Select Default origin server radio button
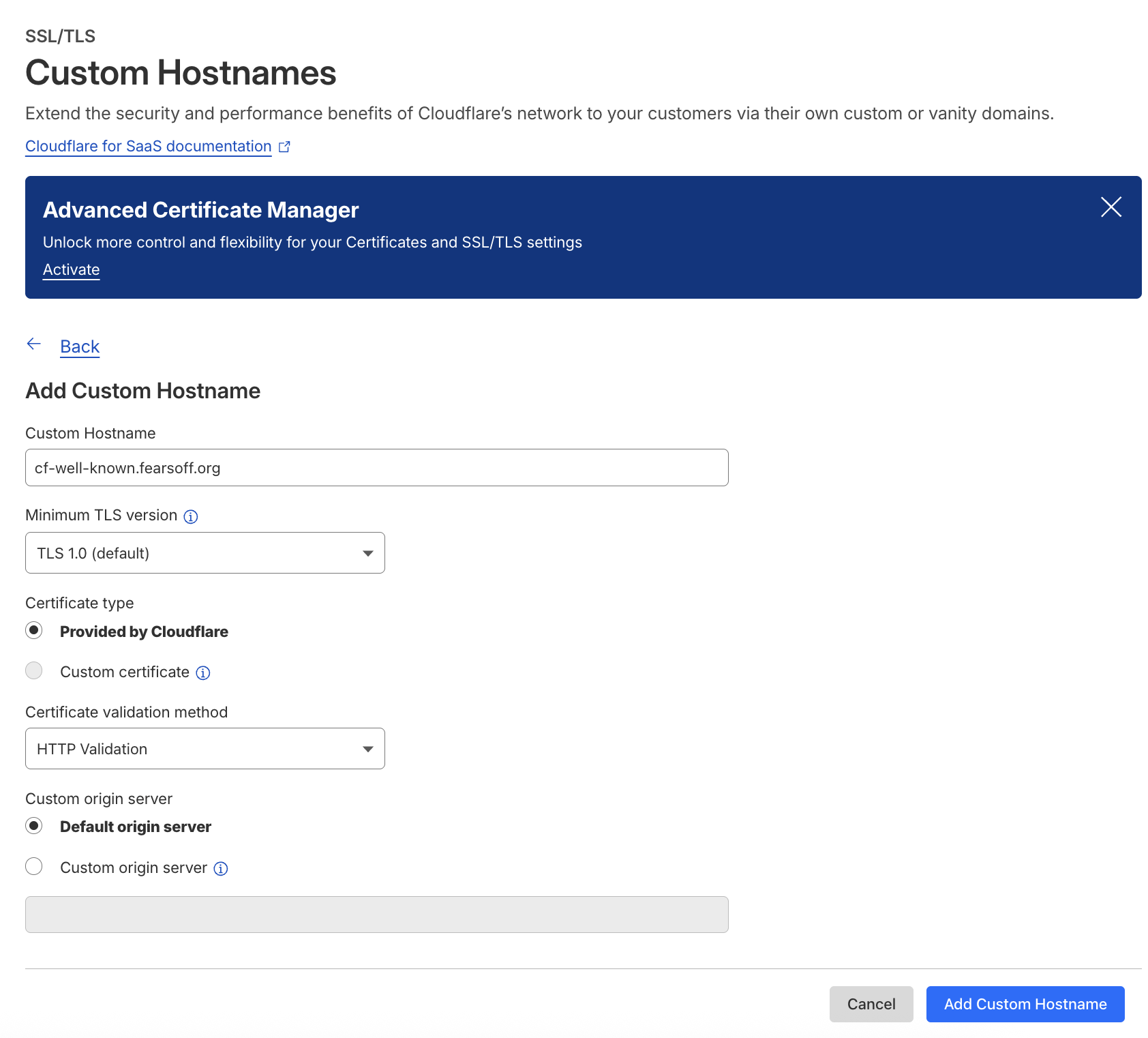This screenshot has height=1038, width=1148. pyautogui.click(x=34, y=826)
